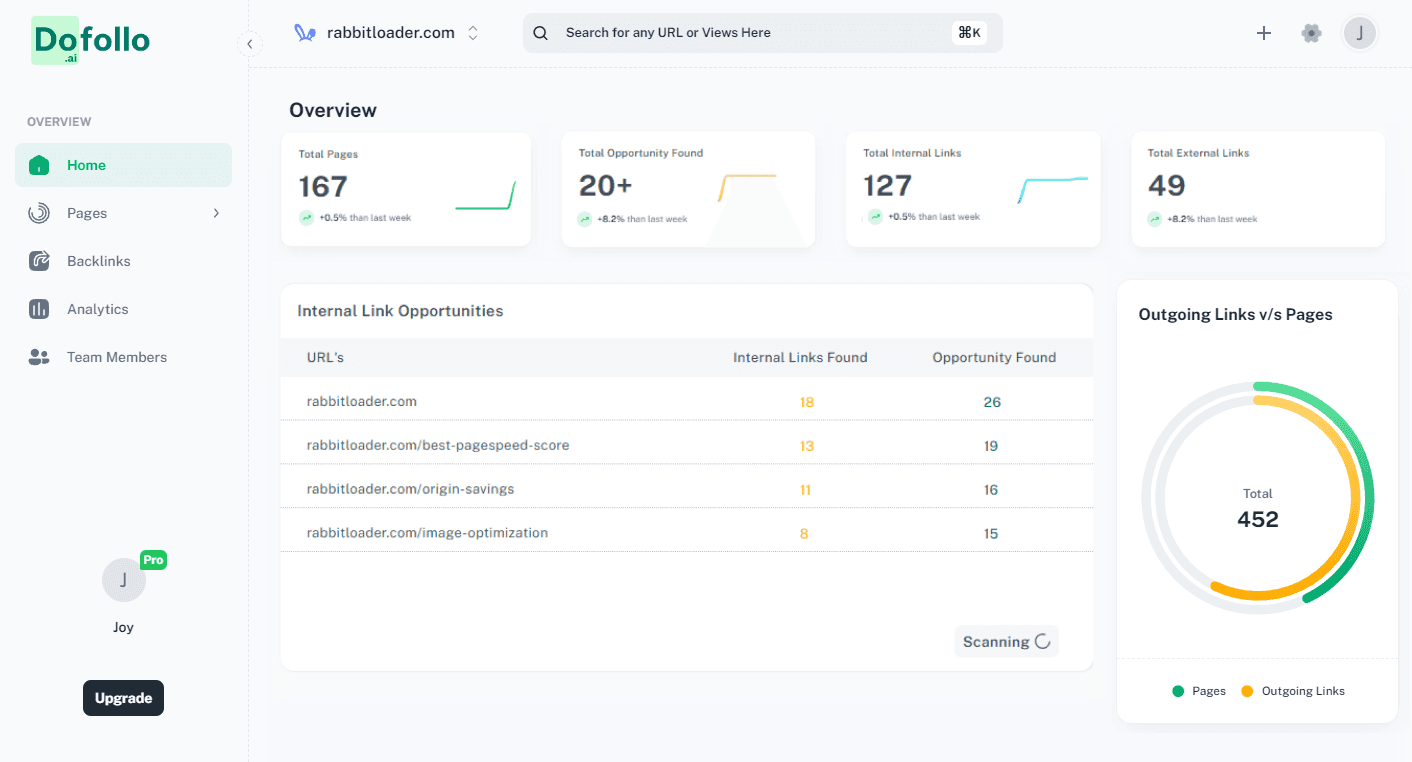Toggle the Outgoing Links legend yellow dot
This screenshot has width=1412, height=762.
[x=1247, y=691]
